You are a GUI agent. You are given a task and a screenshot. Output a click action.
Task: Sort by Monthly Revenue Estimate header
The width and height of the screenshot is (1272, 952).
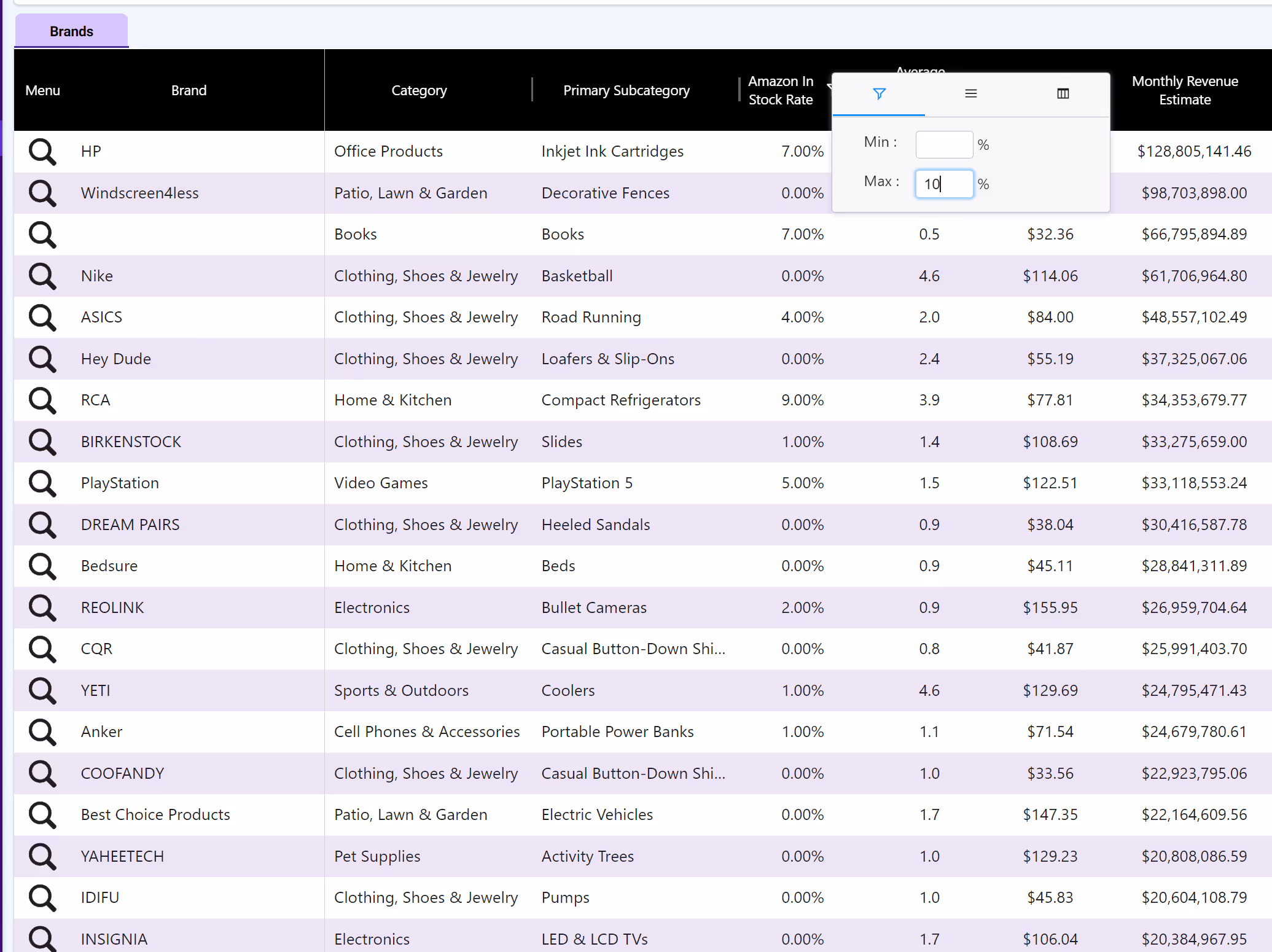pyautogui.click(x=1185, y=90)
